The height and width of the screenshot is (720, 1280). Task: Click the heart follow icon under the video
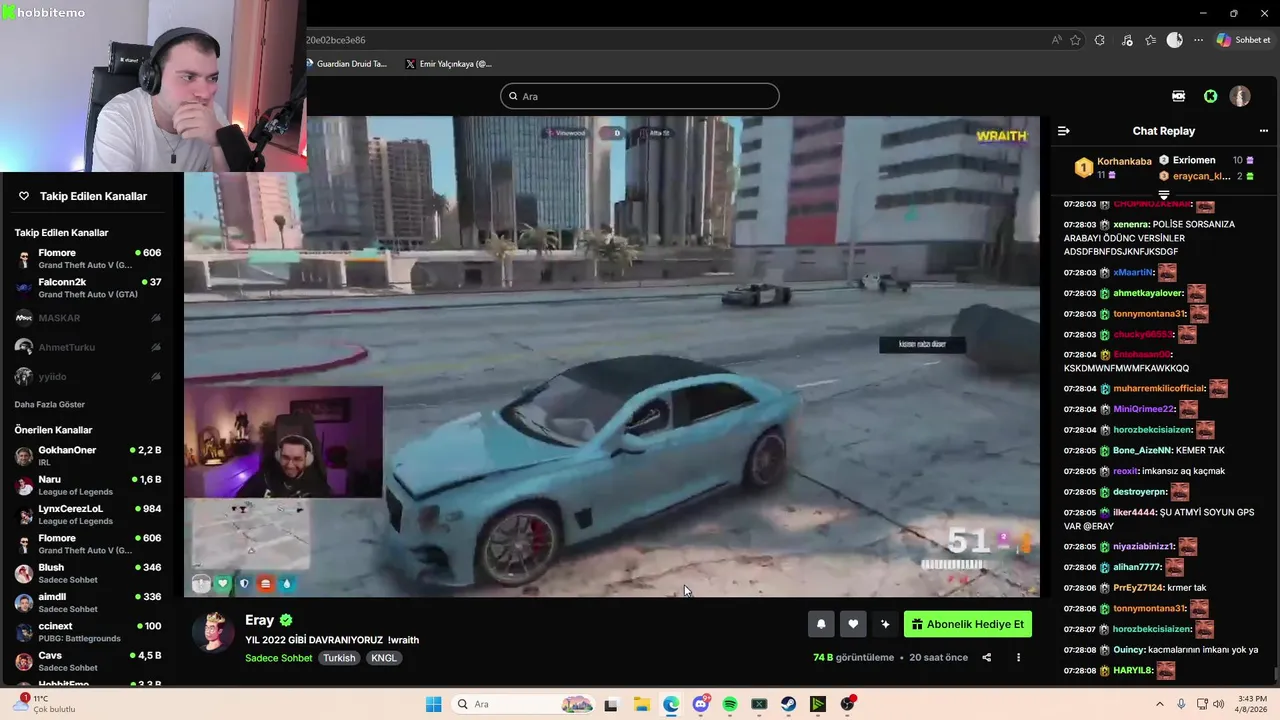[x=853, y=624]
